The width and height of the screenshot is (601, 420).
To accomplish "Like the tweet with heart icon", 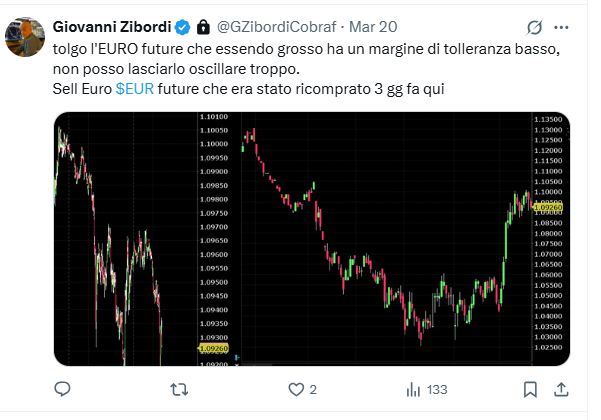I will point(296,390).
